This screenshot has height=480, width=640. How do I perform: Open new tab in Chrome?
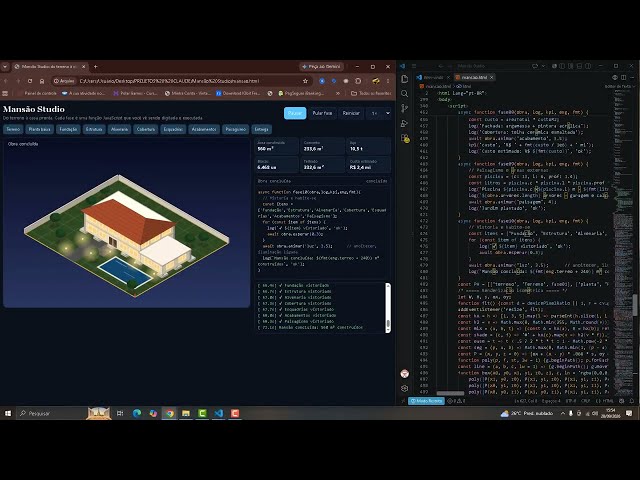96,67
